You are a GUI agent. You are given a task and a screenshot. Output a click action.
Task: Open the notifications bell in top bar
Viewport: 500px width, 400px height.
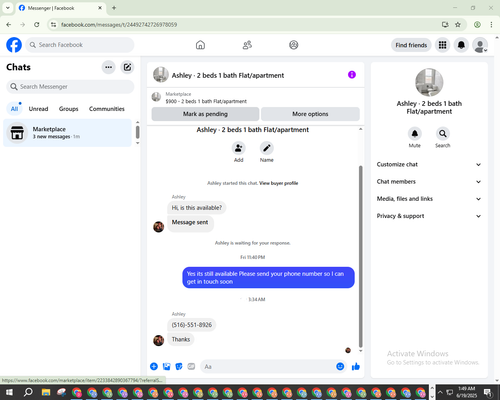point(461,45)
